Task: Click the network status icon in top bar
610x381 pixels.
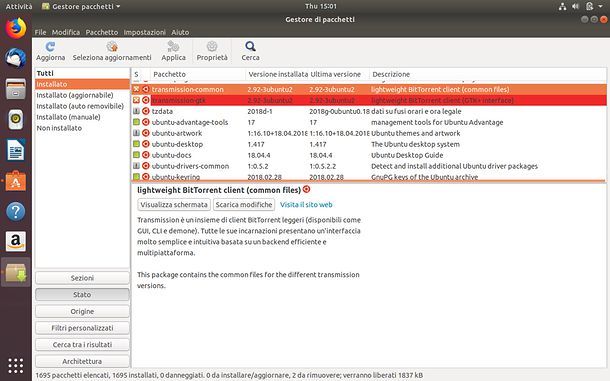Action: pyautogui.click(x=562, y=6)
